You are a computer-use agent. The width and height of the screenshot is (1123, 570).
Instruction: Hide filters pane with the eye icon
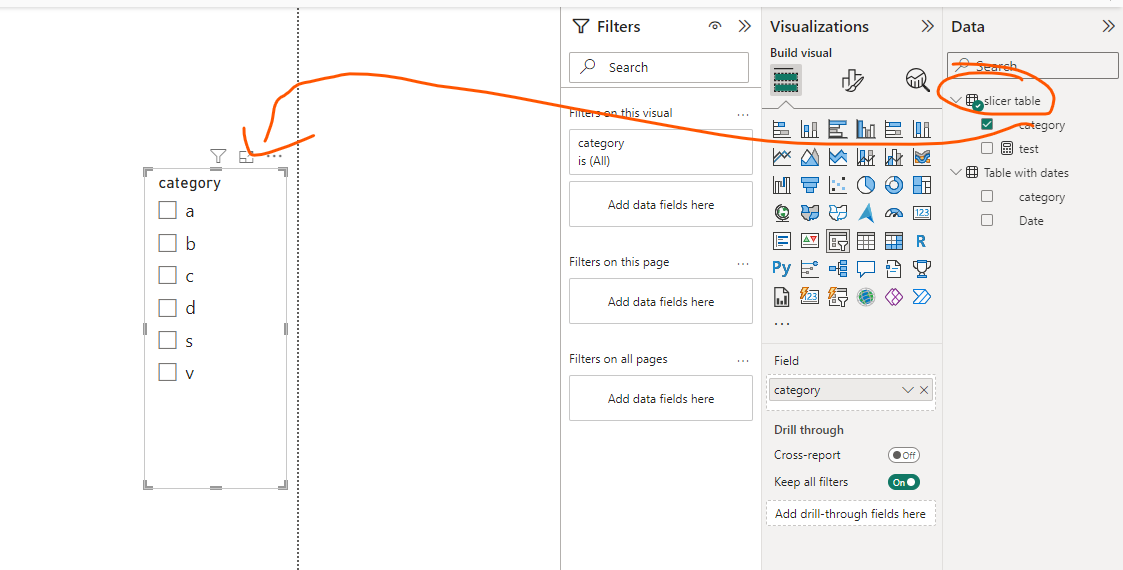point(715,26)
